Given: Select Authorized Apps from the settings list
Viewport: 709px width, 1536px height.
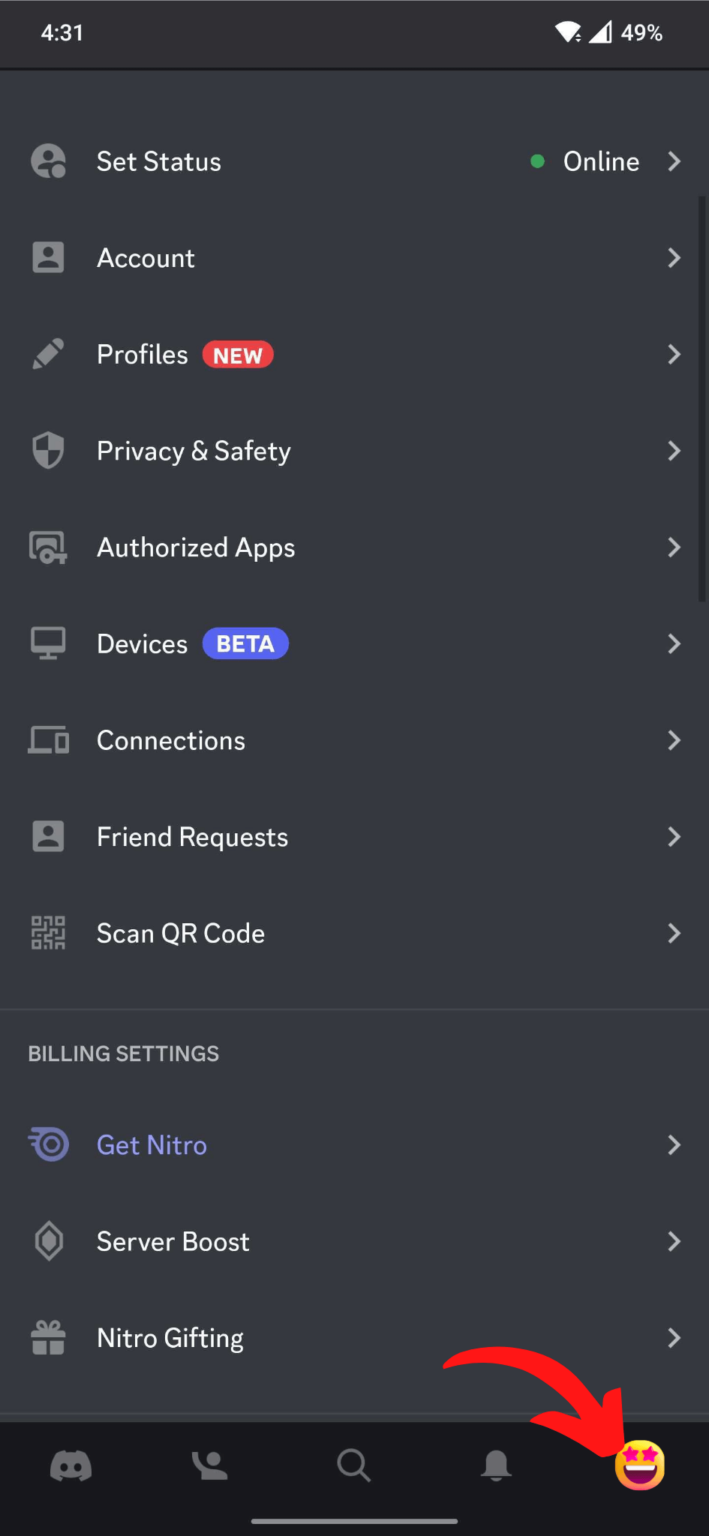Looking at the screenshot, I should point(195,547).
